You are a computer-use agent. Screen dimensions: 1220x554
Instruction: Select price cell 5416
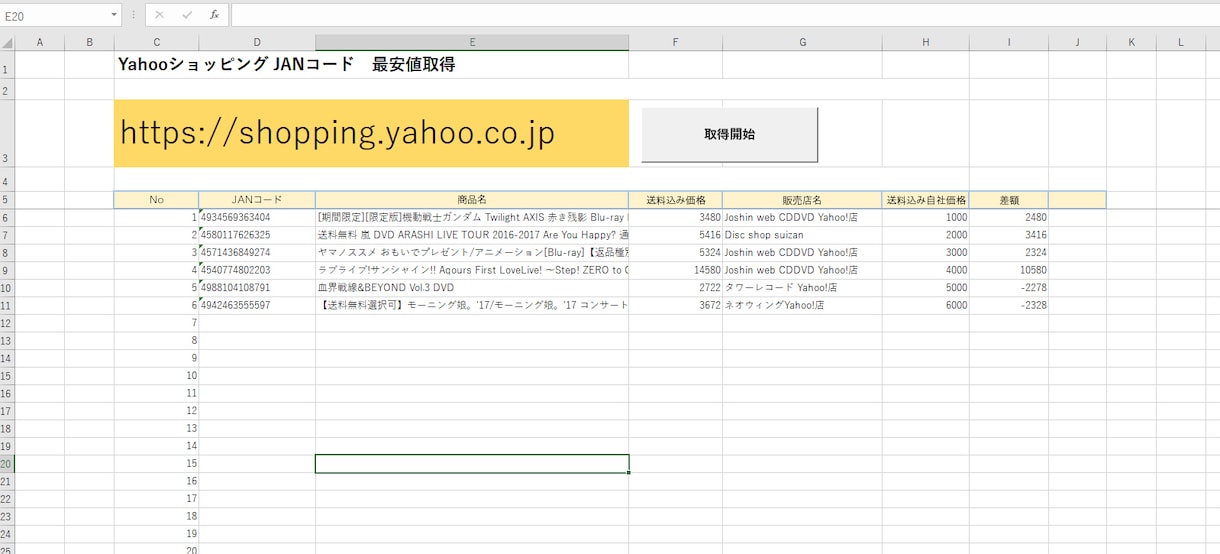tap(676, 235)
